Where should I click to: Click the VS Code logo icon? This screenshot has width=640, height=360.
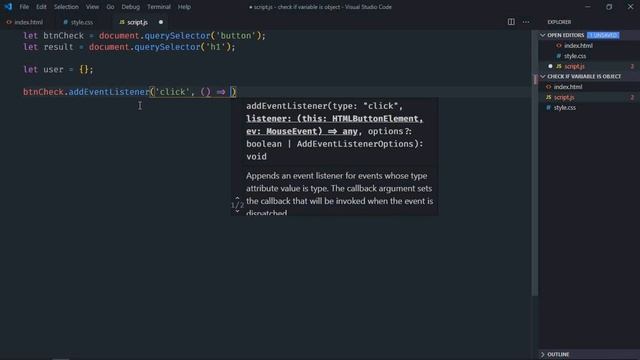pos(8,7)
